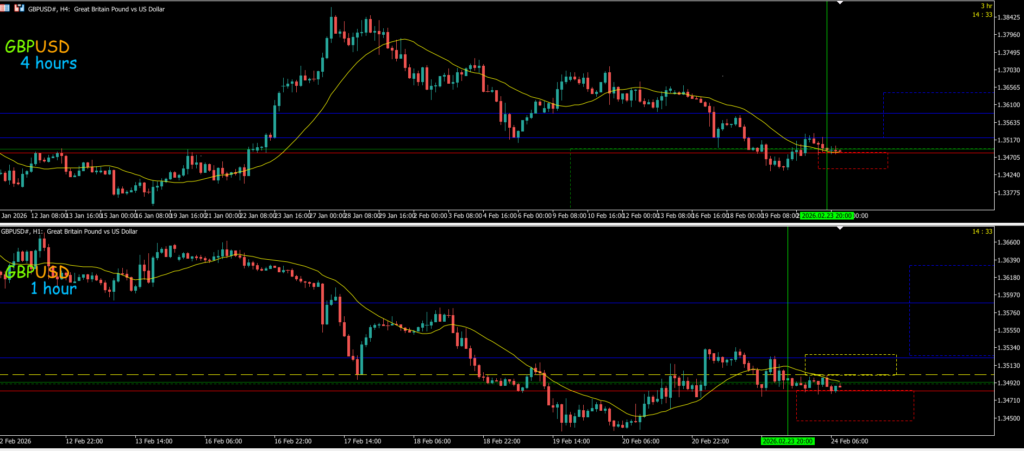The height and width of the screenshot is (451, 1024).
Task: Select the yellow dashed rectangle on the H1 chart
Action: pyautogui.click(x=850, y=355)
